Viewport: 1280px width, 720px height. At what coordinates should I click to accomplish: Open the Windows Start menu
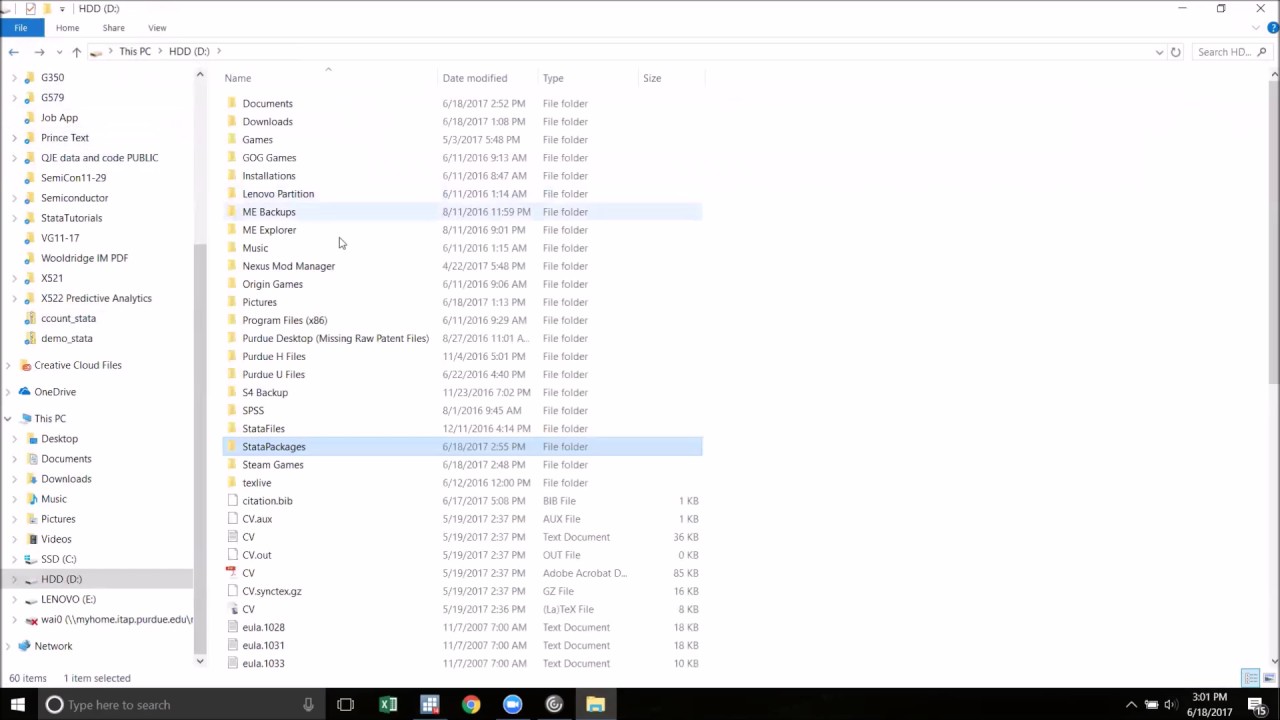click(18, 705)
